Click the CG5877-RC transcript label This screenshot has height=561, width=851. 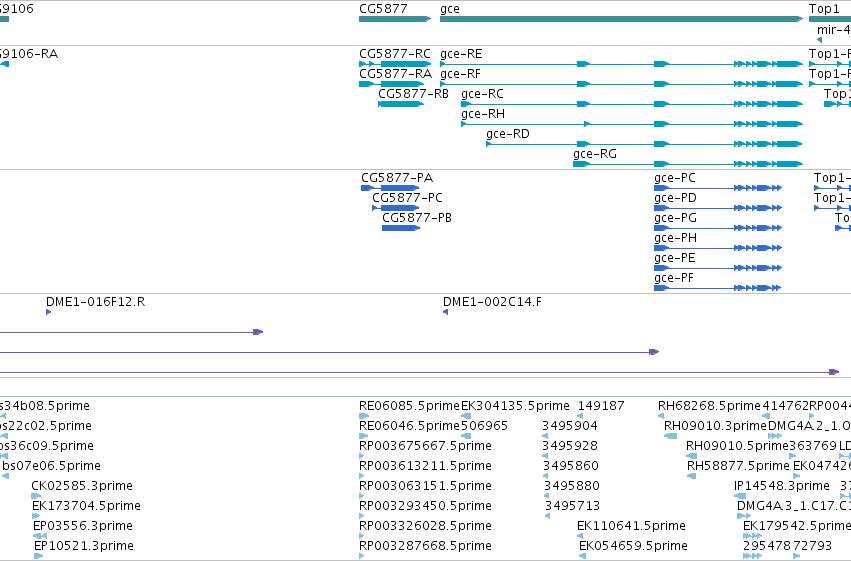click(x=395, y=54)
